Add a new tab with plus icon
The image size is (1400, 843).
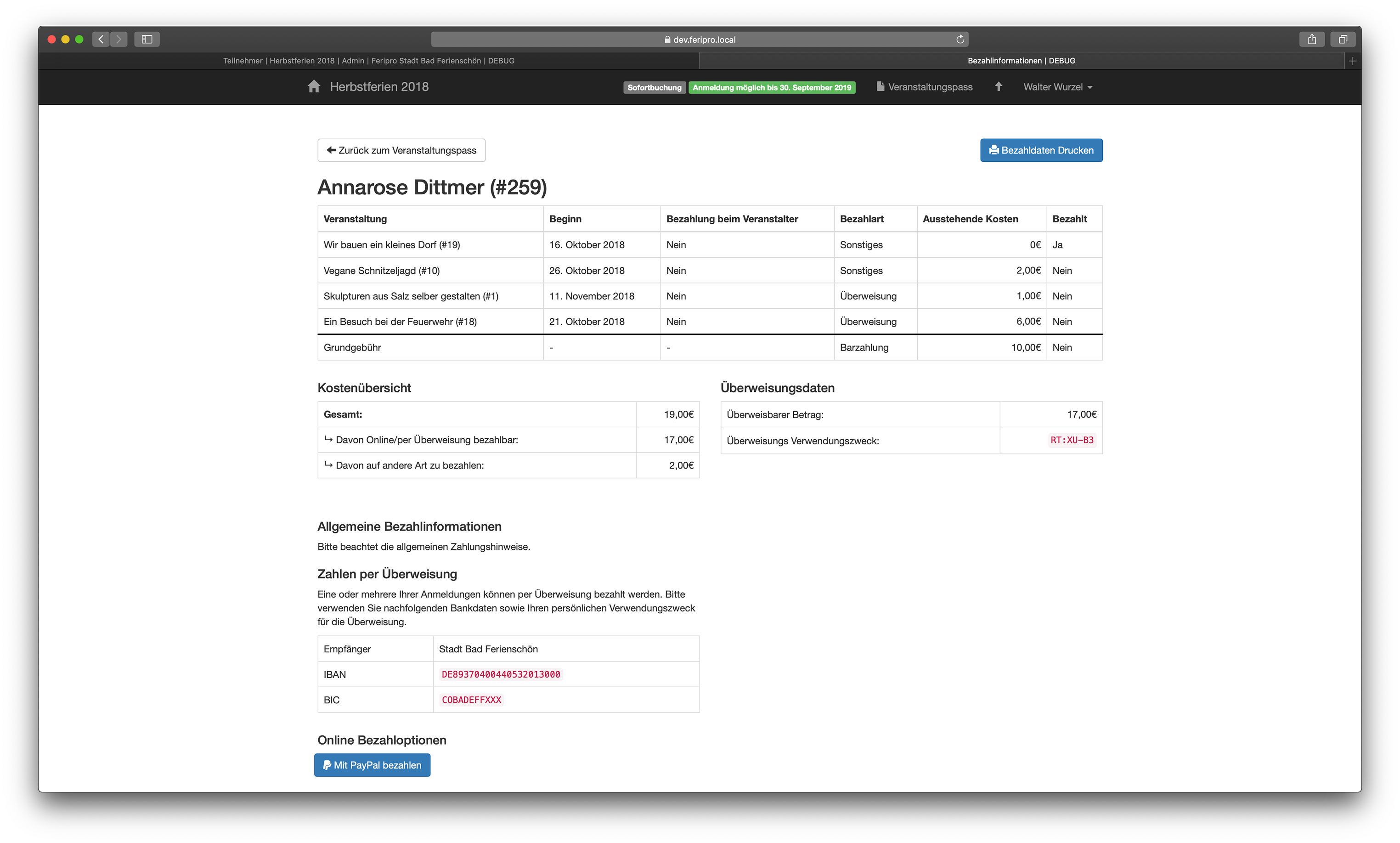point(1352,61)
